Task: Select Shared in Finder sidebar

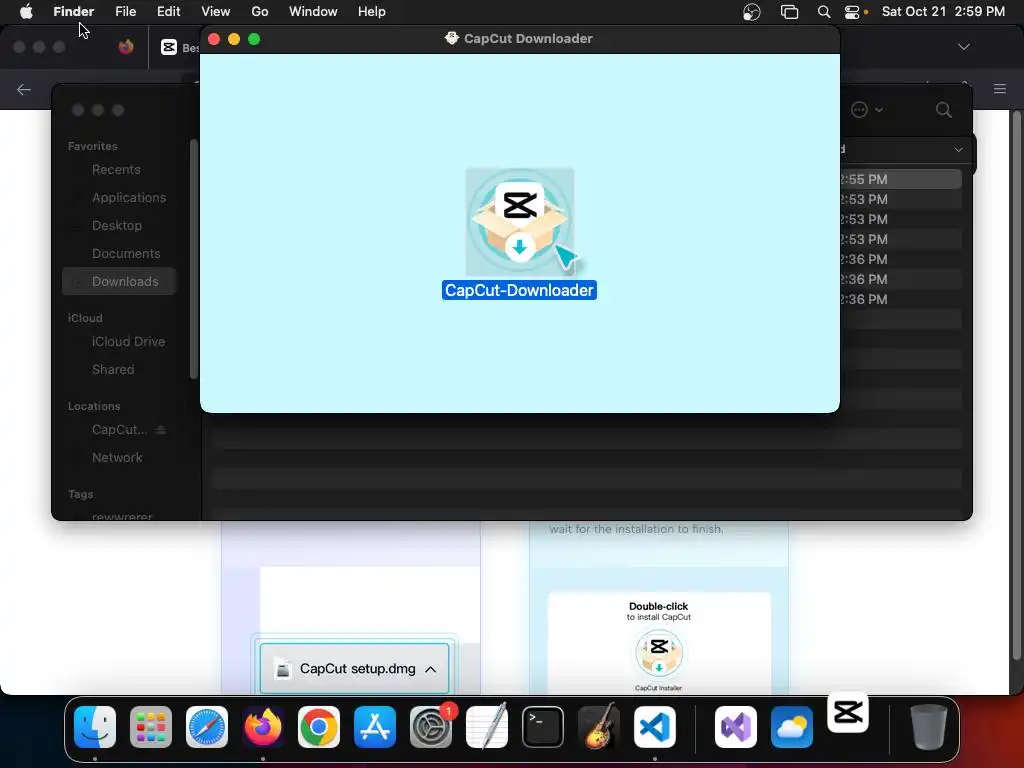Action: coord(113,370)
